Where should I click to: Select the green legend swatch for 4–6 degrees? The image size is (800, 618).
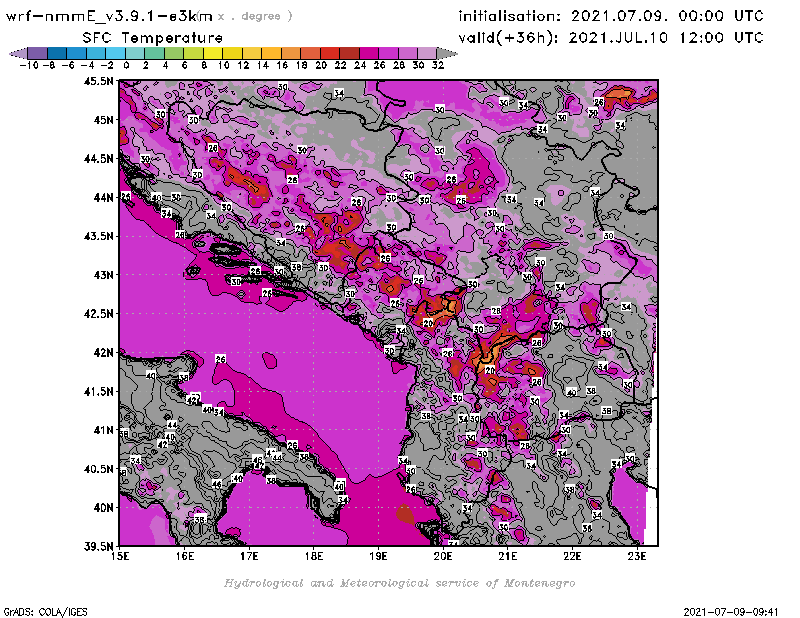pyautogui.click(x=174, y=53)
